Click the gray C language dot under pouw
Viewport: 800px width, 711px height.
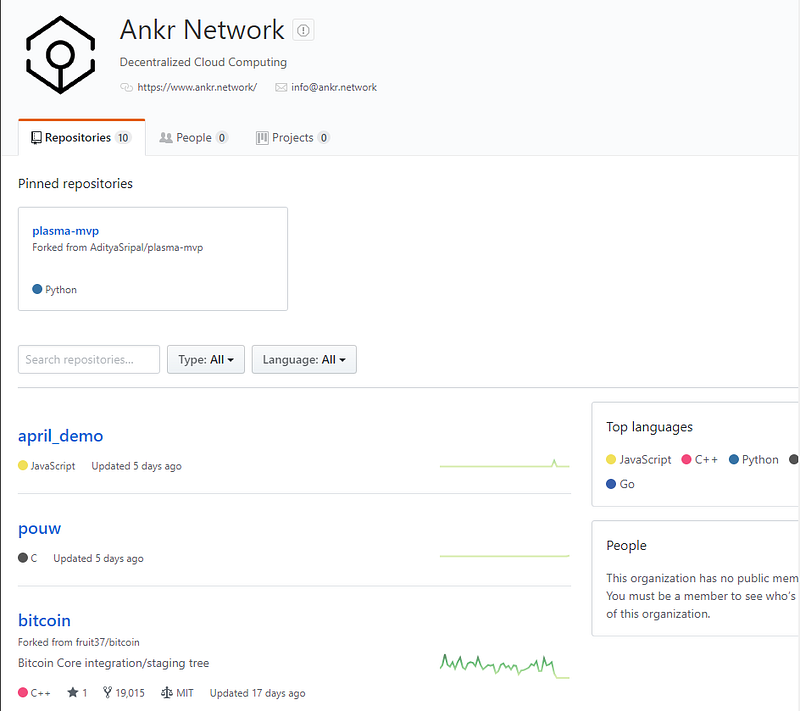22,557
